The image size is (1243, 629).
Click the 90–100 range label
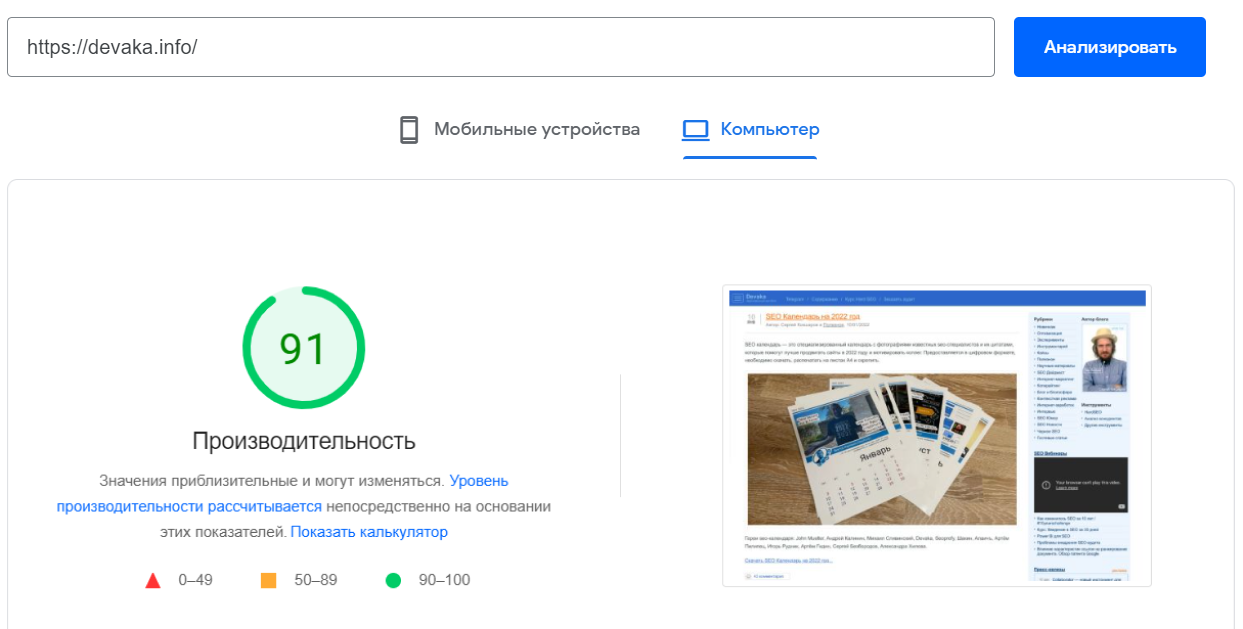[444, 580]
